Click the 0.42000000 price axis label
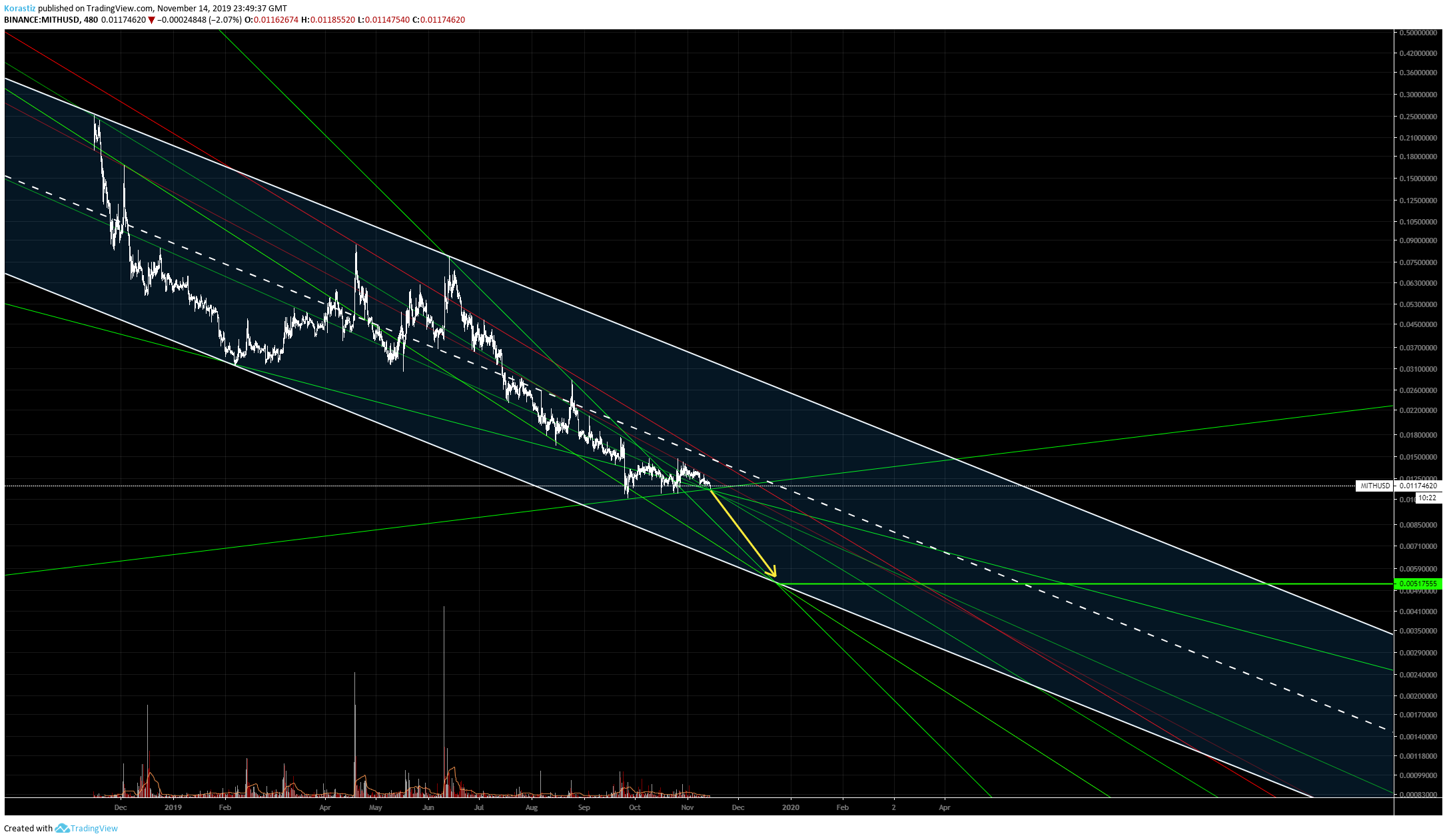The image size is (1447, 840). point(1418,53)
